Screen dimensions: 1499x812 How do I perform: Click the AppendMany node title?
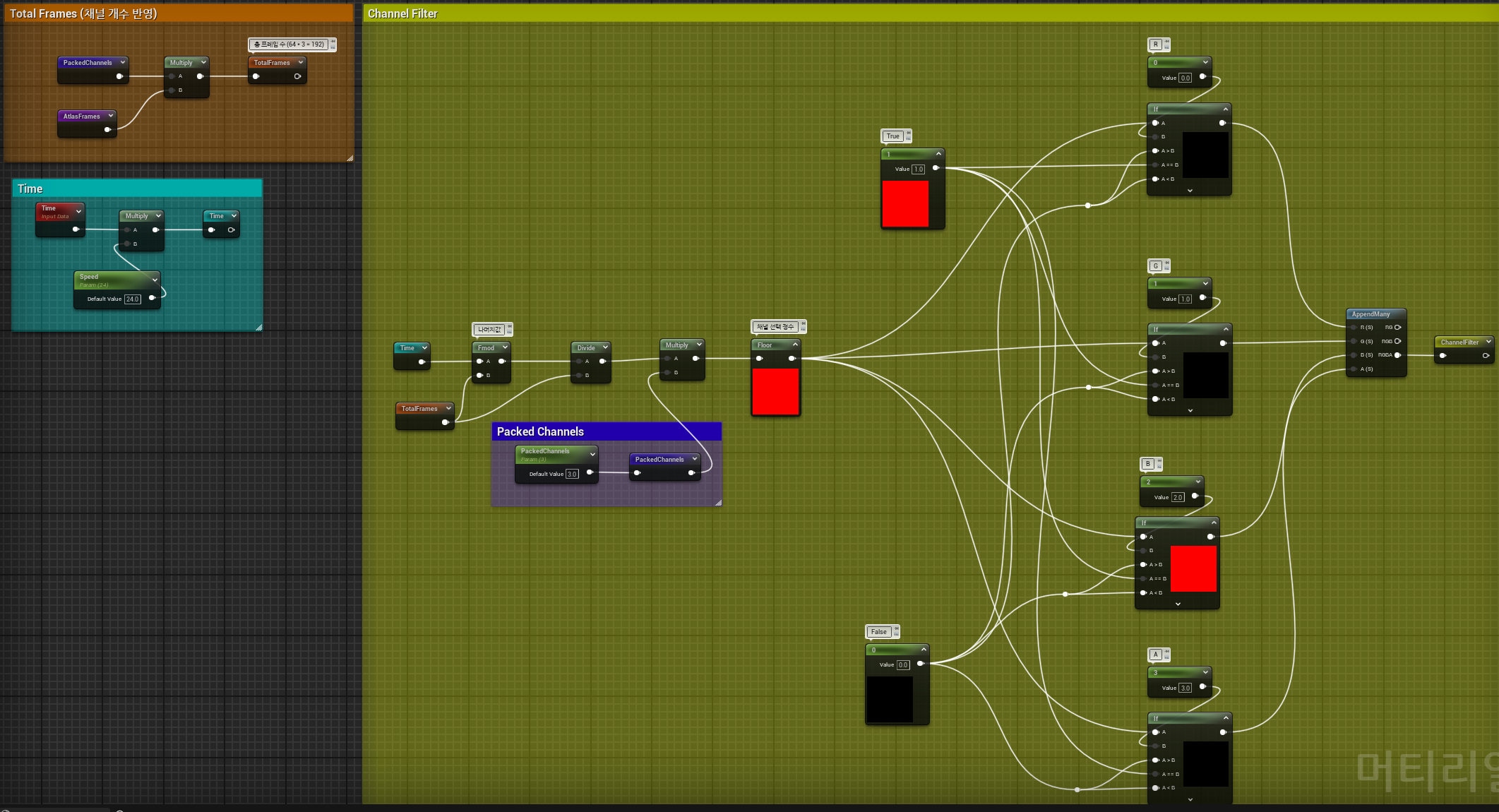click(x=1370, y=314)
